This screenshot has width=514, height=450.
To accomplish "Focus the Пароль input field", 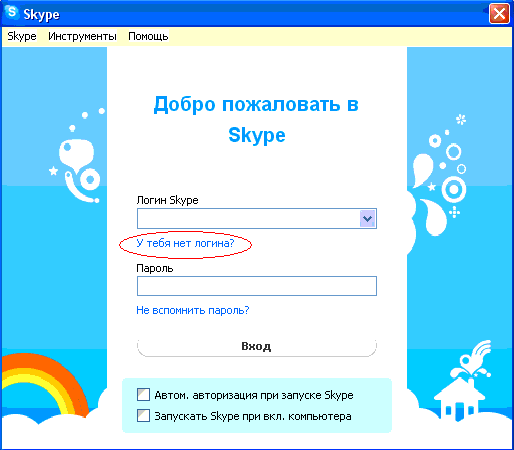I will [257, 286].
